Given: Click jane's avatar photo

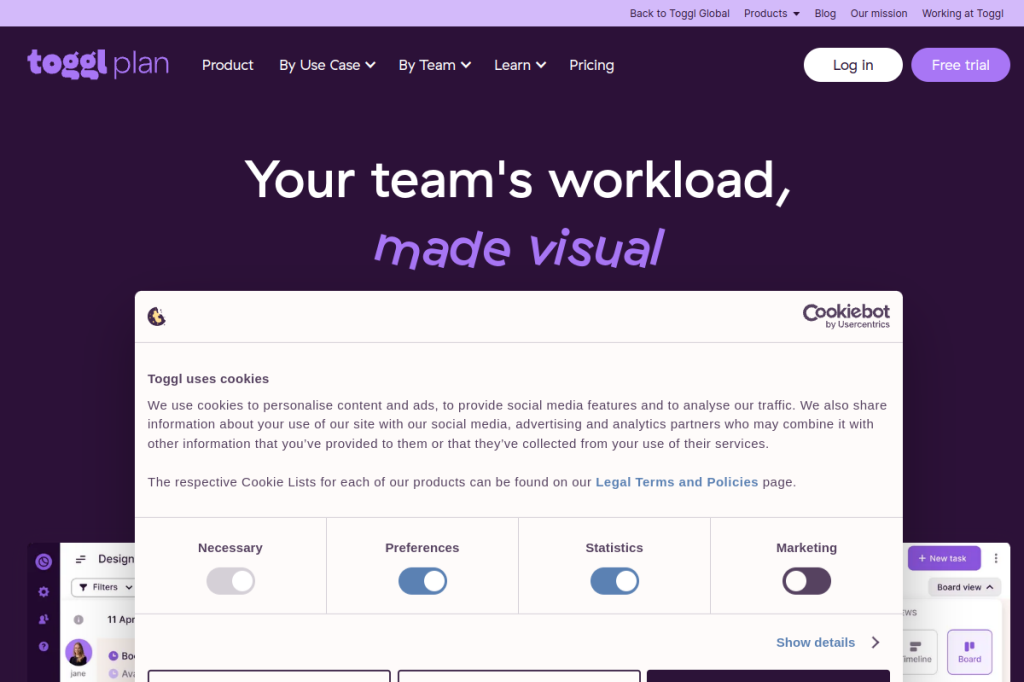Looking at the screenshot, I should point(78,653).
